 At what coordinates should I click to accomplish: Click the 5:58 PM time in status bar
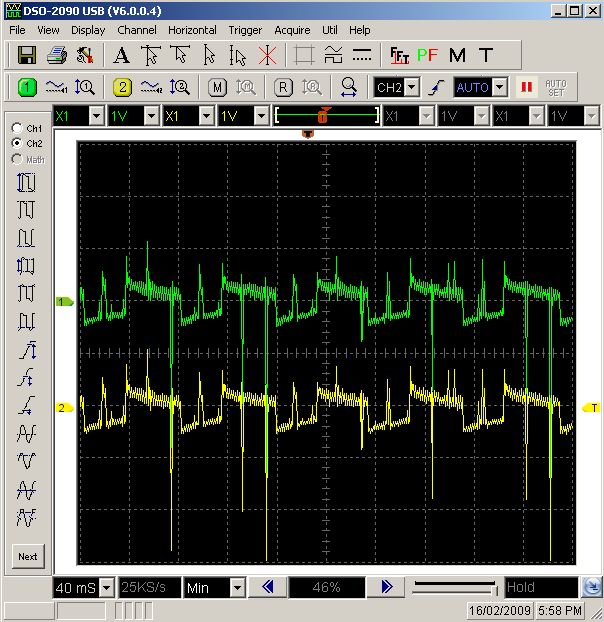coord(560,610)
